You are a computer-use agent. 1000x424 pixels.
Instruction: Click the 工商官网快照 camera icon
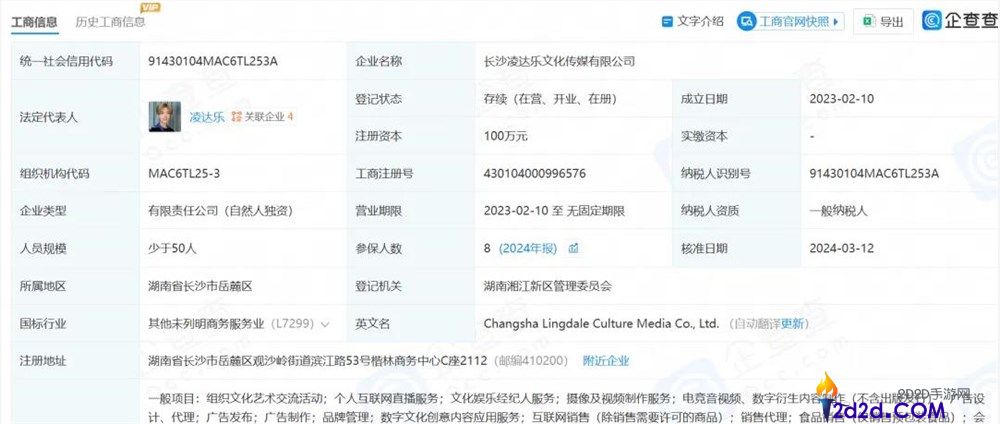coord(746,21)
